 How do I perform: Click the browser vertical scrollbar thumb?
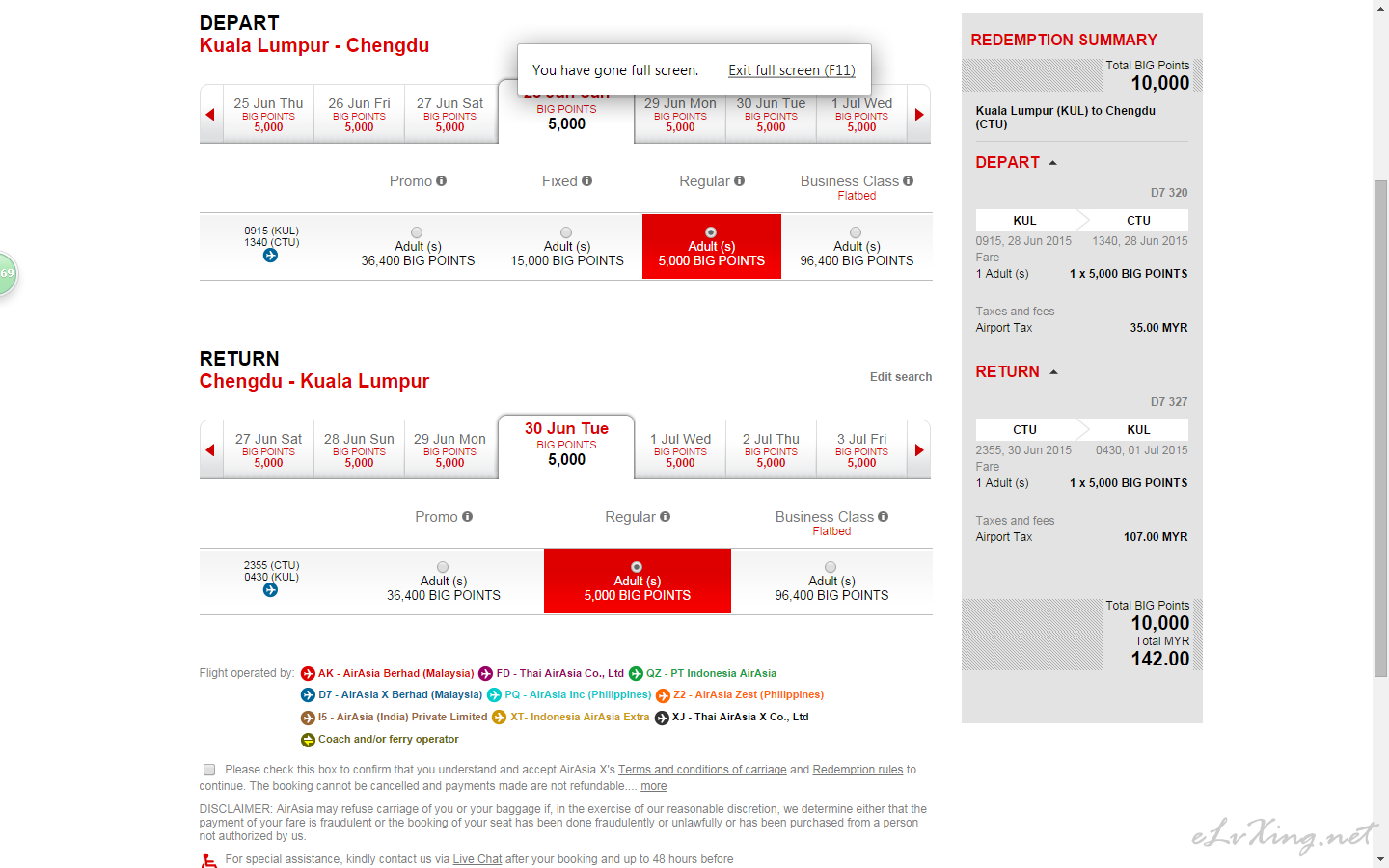pyautogui.click(x=1380, y=428)
